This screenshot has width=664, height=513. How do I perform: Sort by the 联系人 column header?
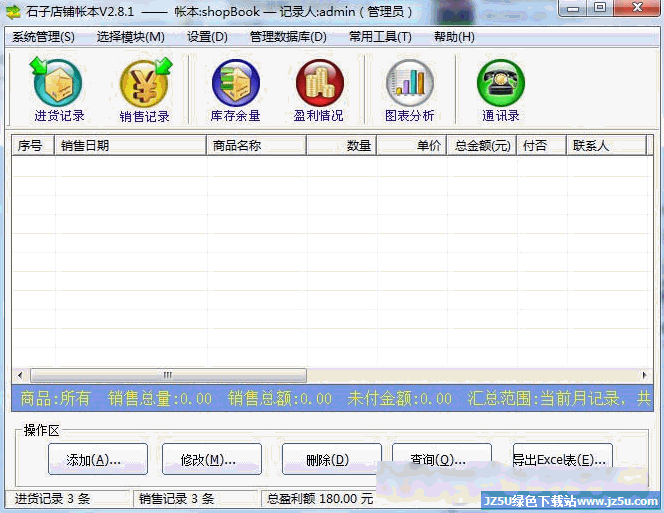tap(607, 145)
